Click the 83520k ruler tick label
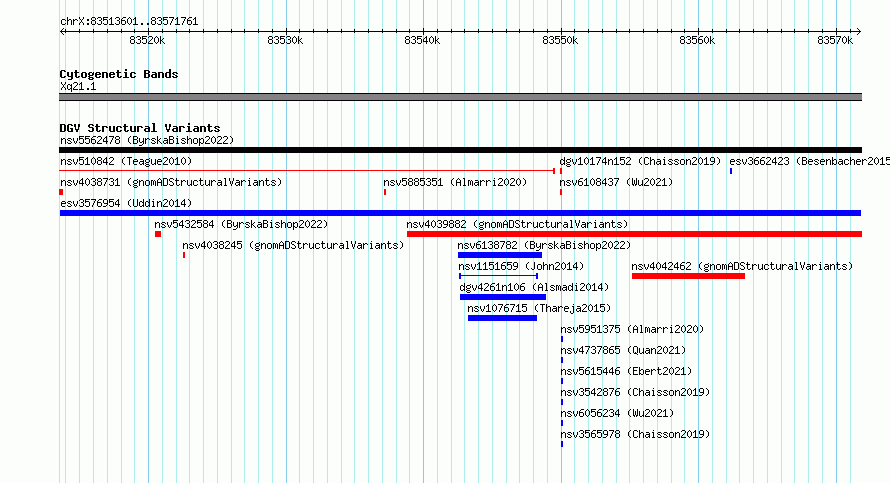Image resolution: width=890 pixels, height=483 pixels. [147, 40]
